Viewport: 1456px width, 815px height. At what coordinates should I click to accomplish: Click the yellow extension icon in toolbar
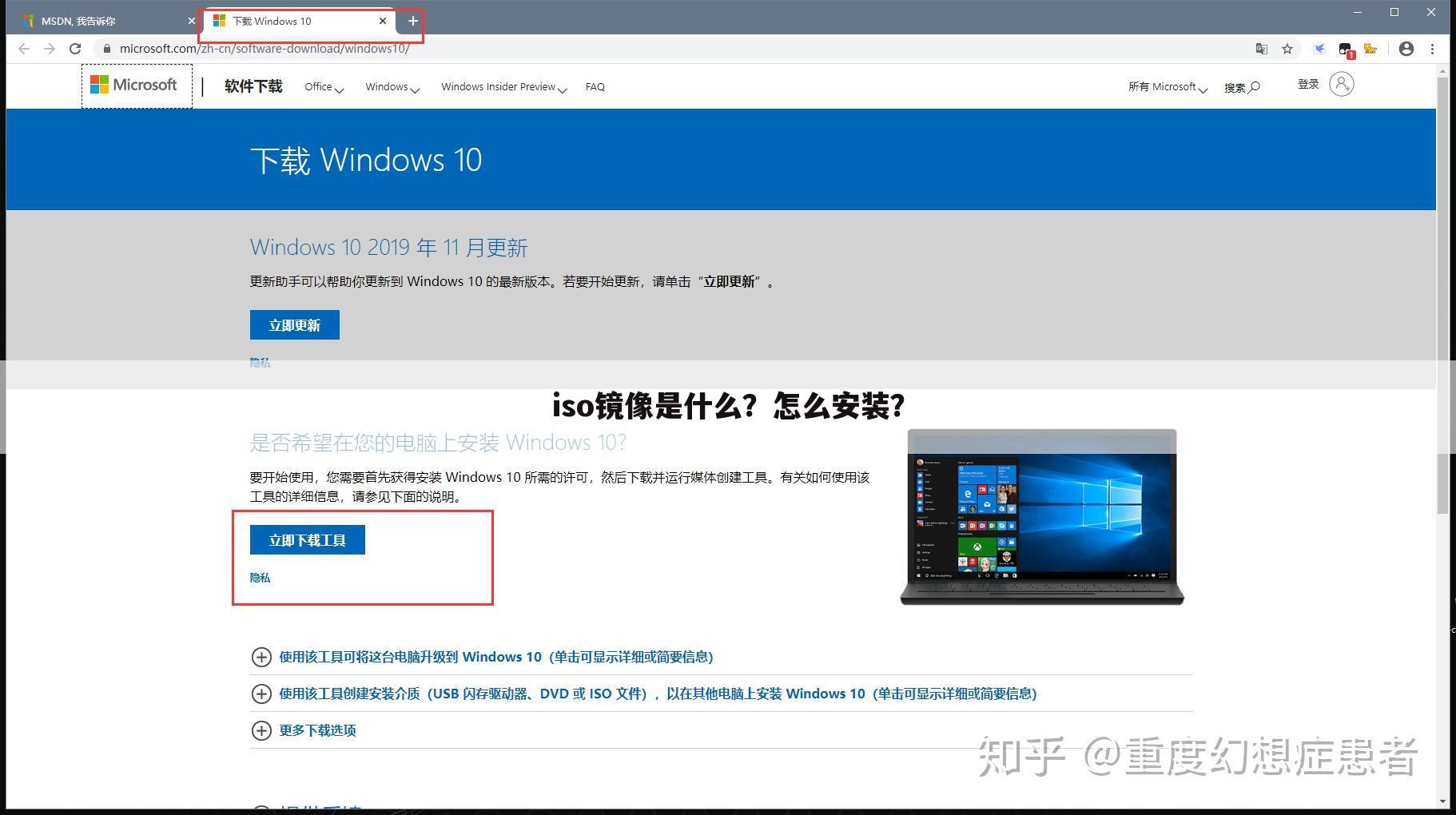click(1371, 49)
